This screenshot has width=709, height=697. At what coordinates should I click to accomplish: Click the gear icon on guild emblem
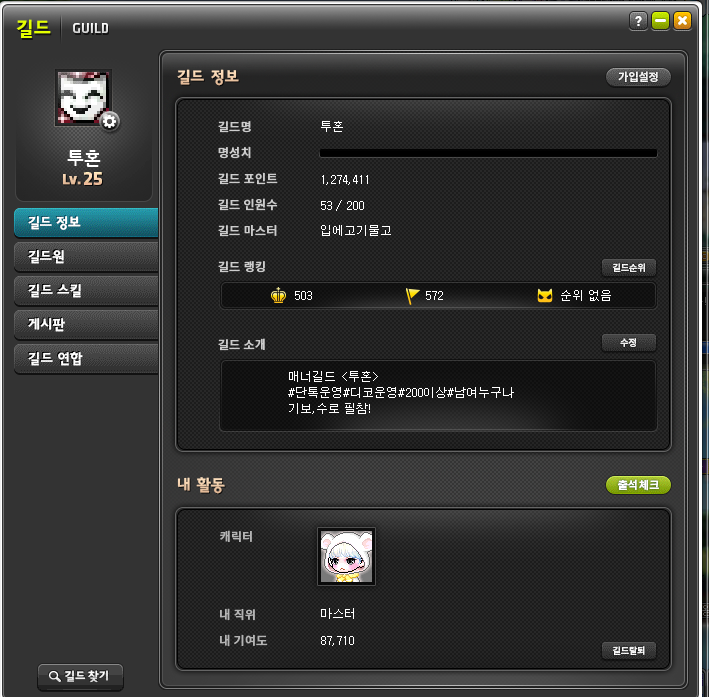click(109, 121)
